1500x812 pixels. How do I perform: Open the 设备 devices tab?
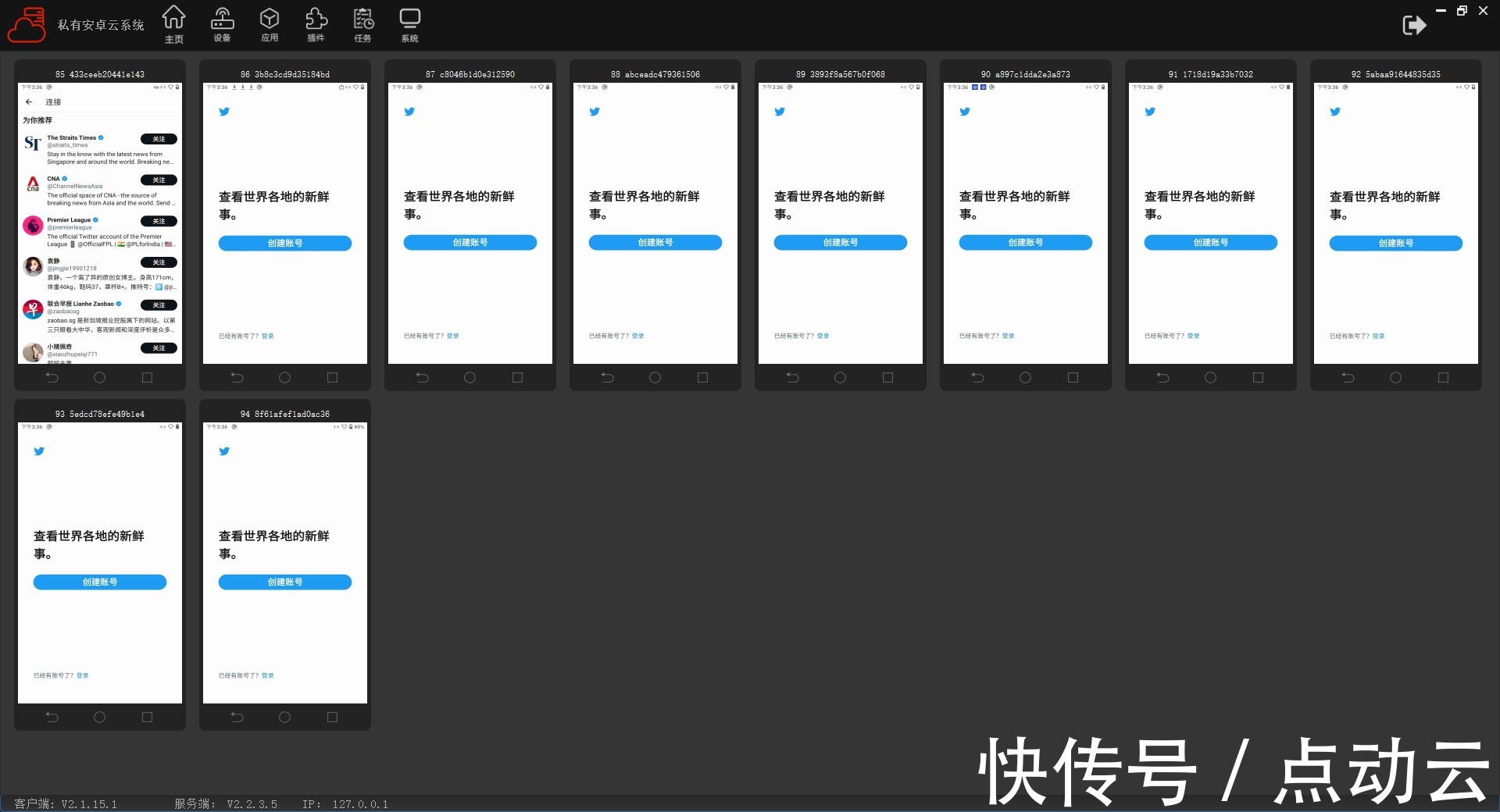[222, 24]
